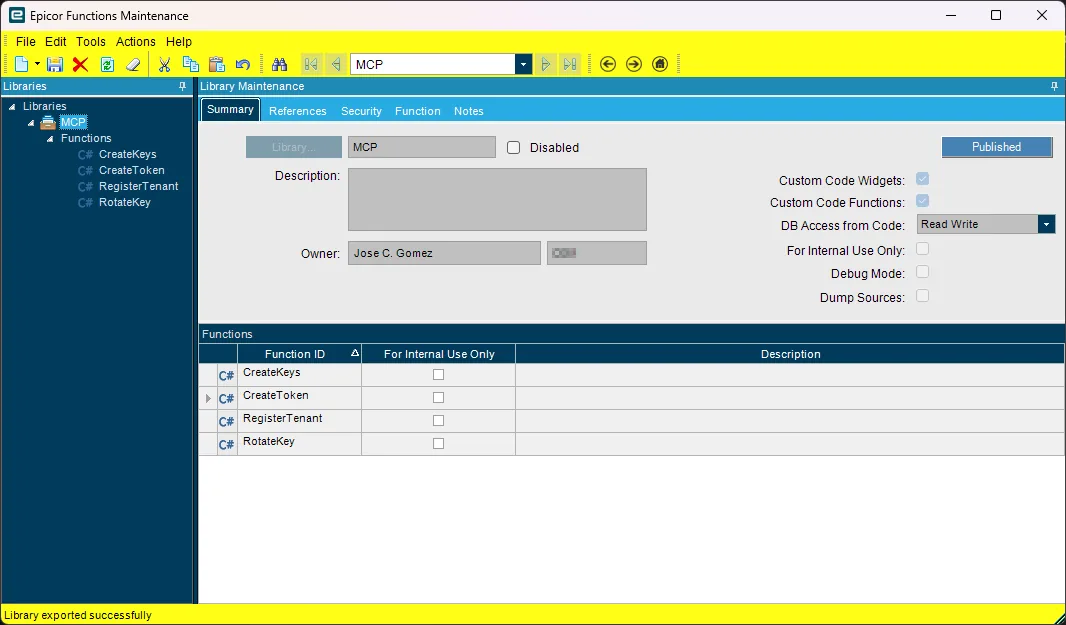
Task: Open the Help menu
Action: [179, 41]
